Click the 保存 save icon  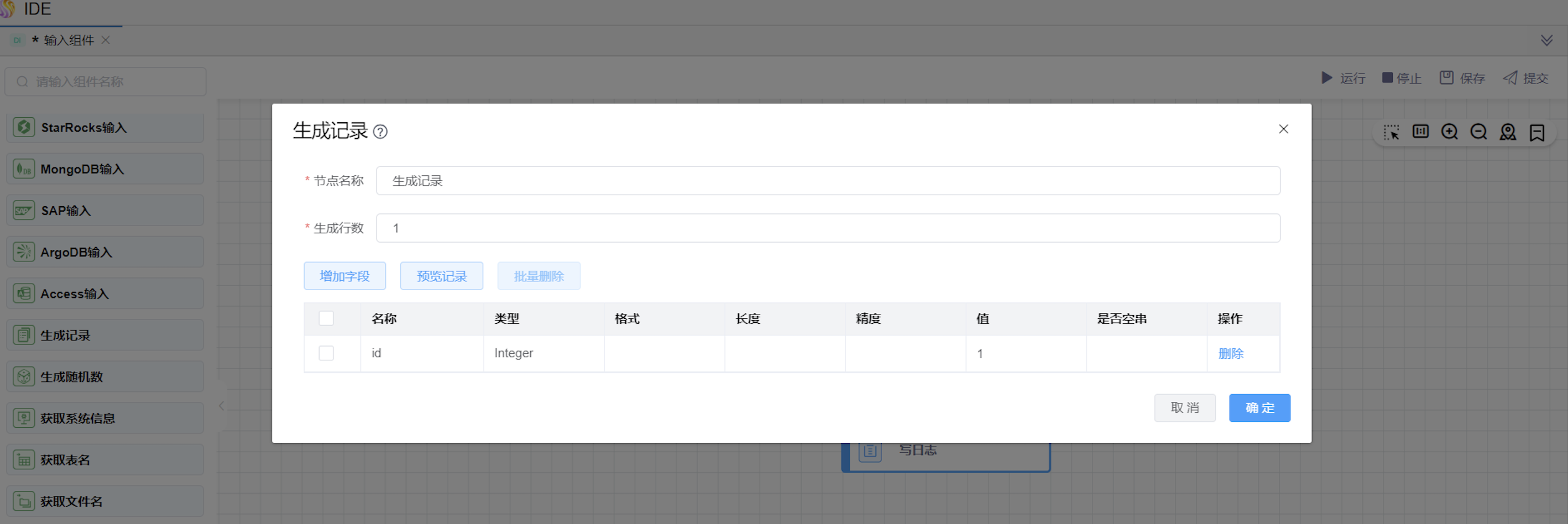[x=1446, y=78]
